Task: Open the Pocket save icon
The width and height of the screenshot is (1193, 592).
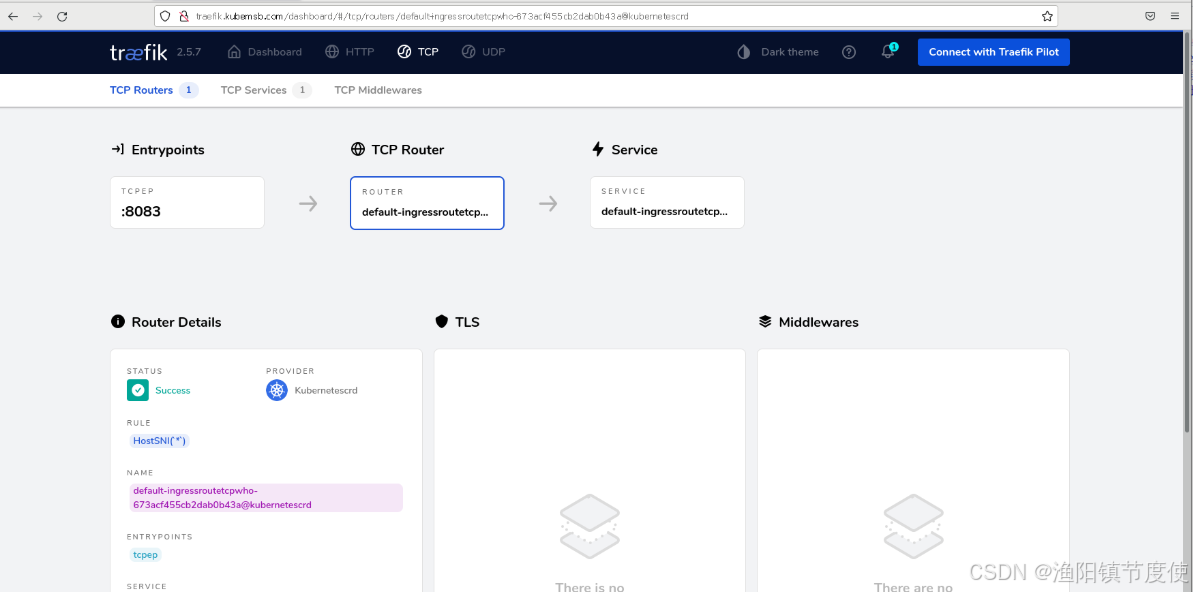Action: point(1151,16)
